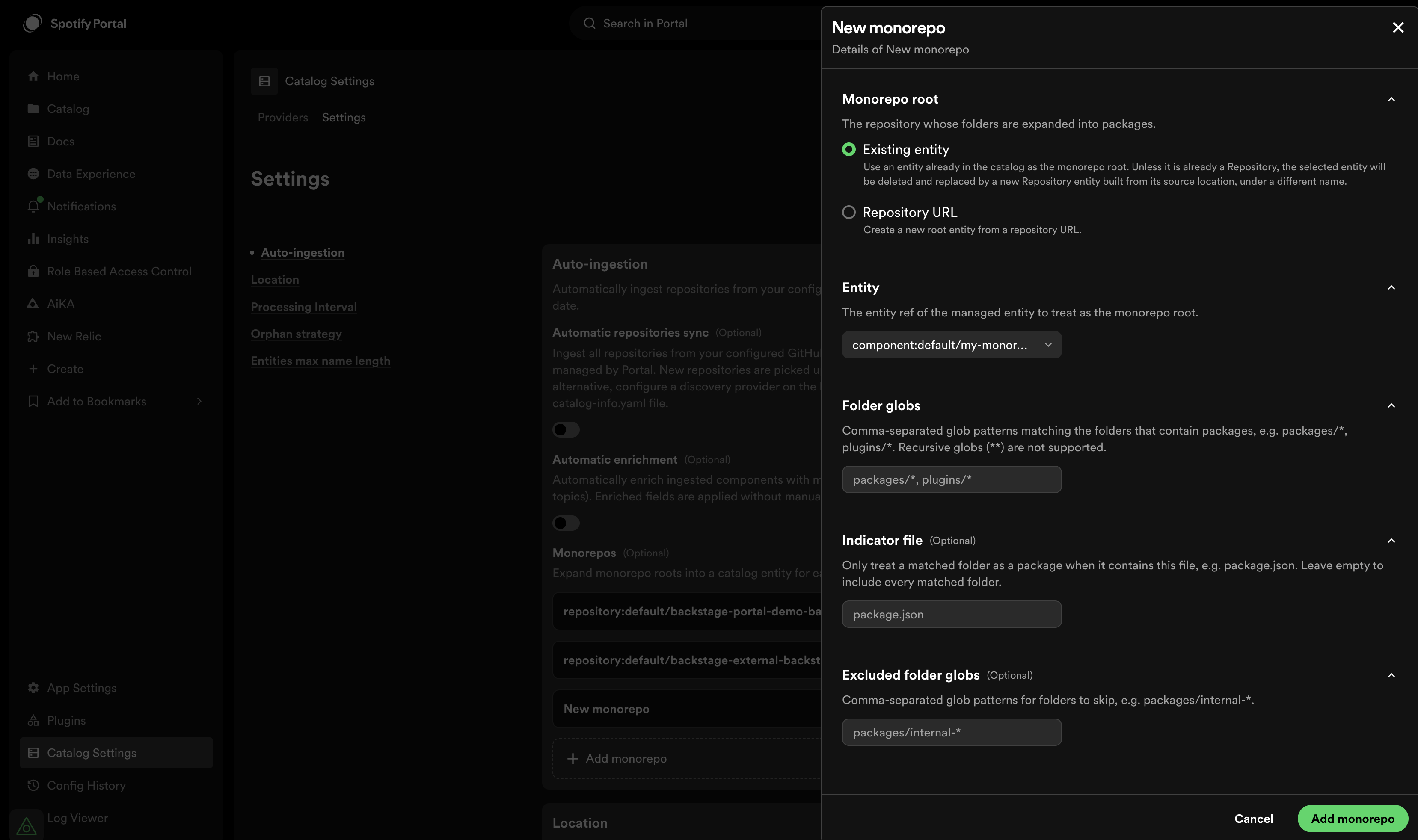Click the Catalog Settings sidebar icon

pyautogui.click(x=33, y=753)
